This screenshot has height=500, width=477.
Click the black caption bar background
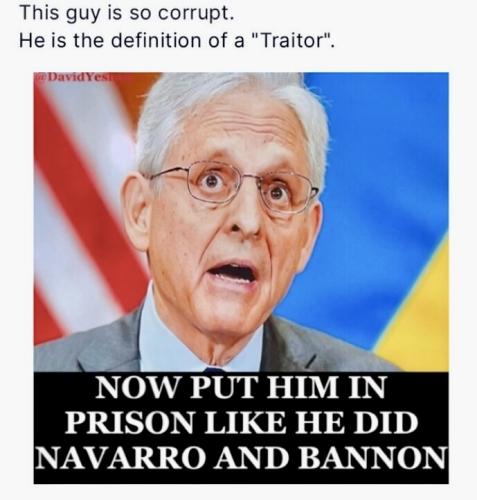coord(241,428)
